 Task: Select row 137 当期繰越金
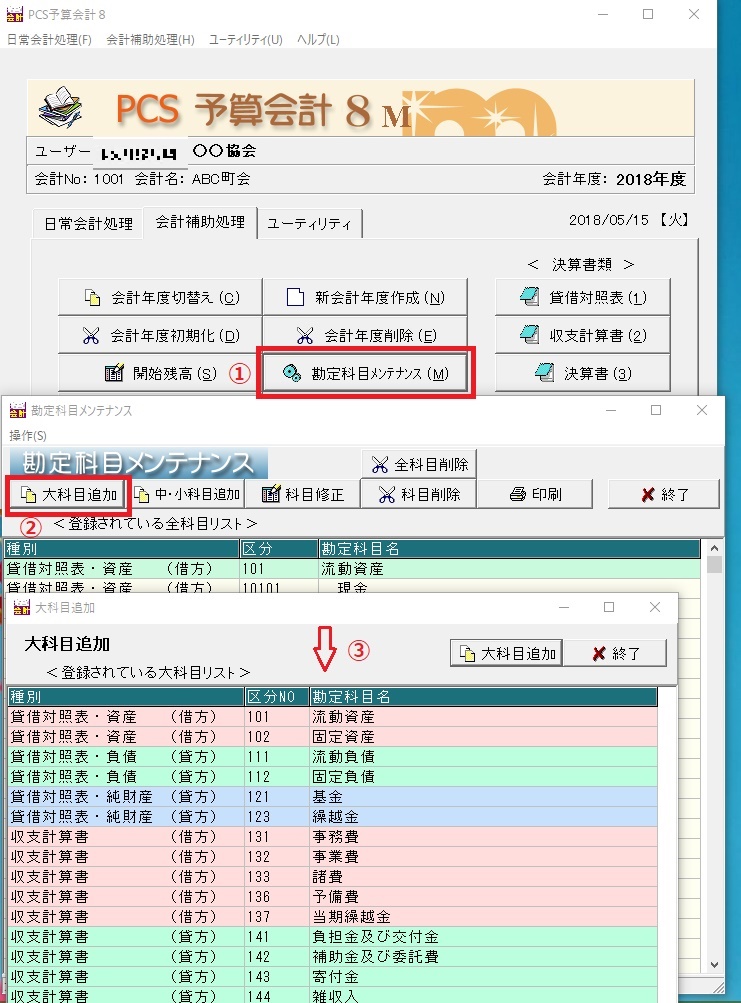click(x=333, y=917)
